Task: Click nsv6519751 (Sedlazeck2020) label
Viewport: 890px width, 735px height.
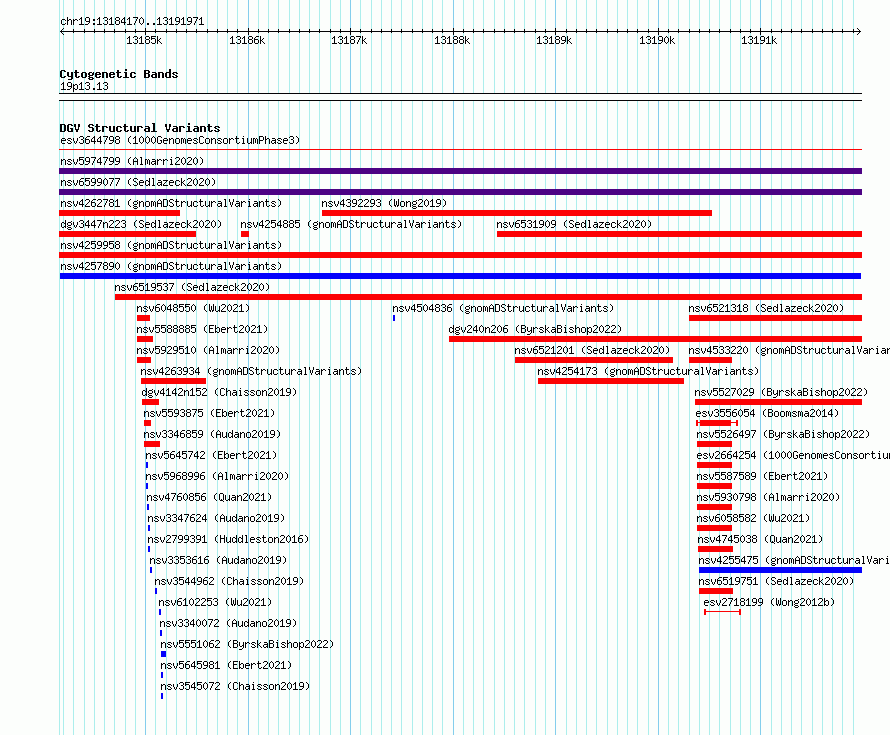Action: (x=776, y=581)
